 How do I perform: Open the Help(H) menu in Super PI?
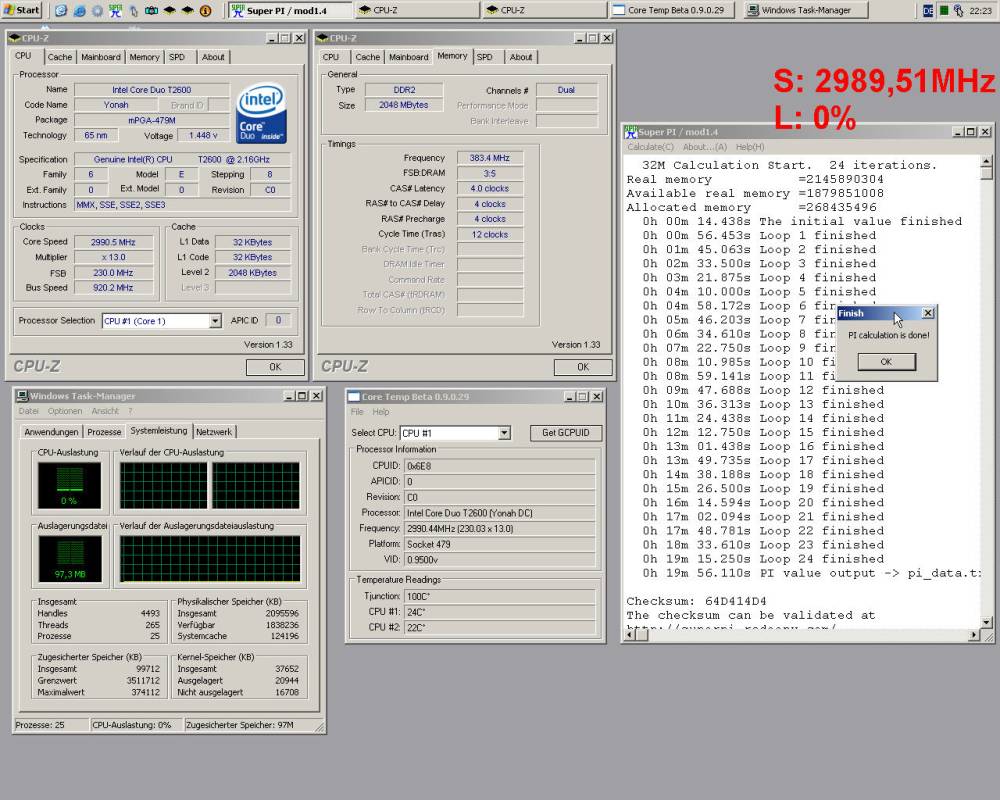pos(750,147)
